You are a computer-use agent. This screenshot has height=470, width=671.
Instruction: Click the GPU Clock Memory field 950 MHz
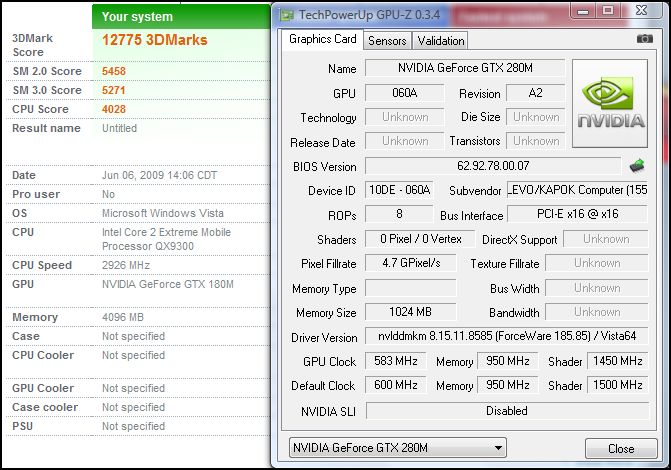coord(508,361)
